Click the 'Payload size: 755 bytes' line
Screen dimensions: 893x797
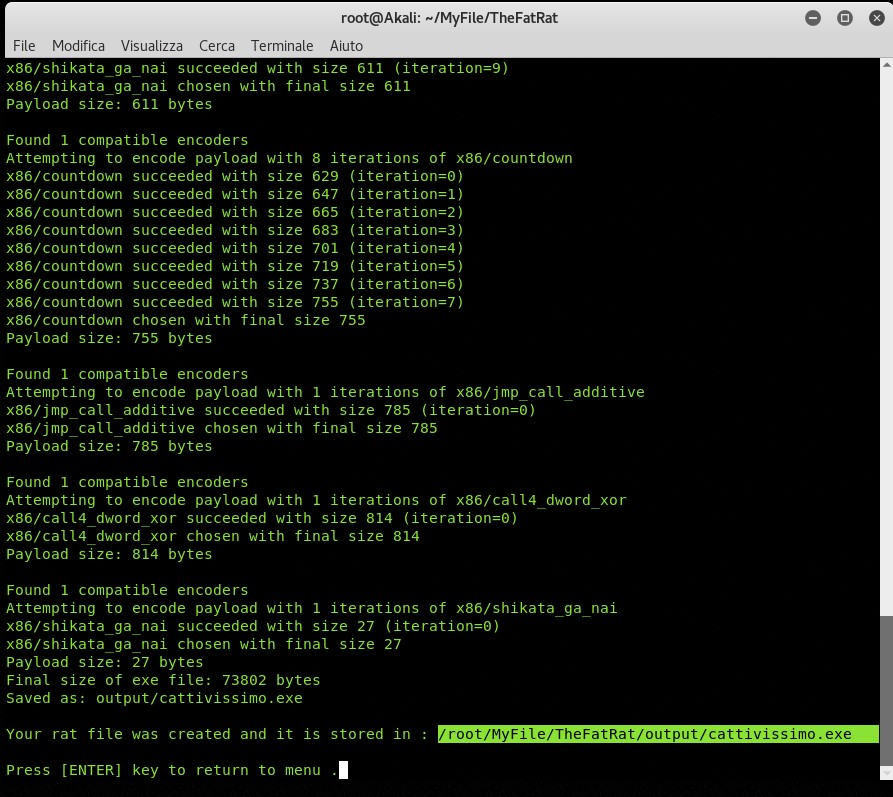click(109, 338)
